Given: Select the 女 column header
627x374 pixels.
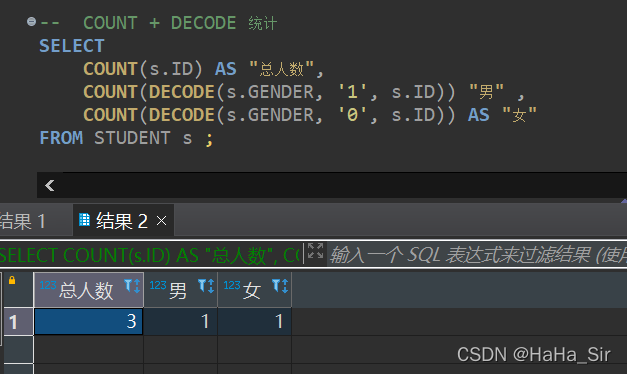Looking at the screenshot, I should pyautogui.click(x=255, y=290).
